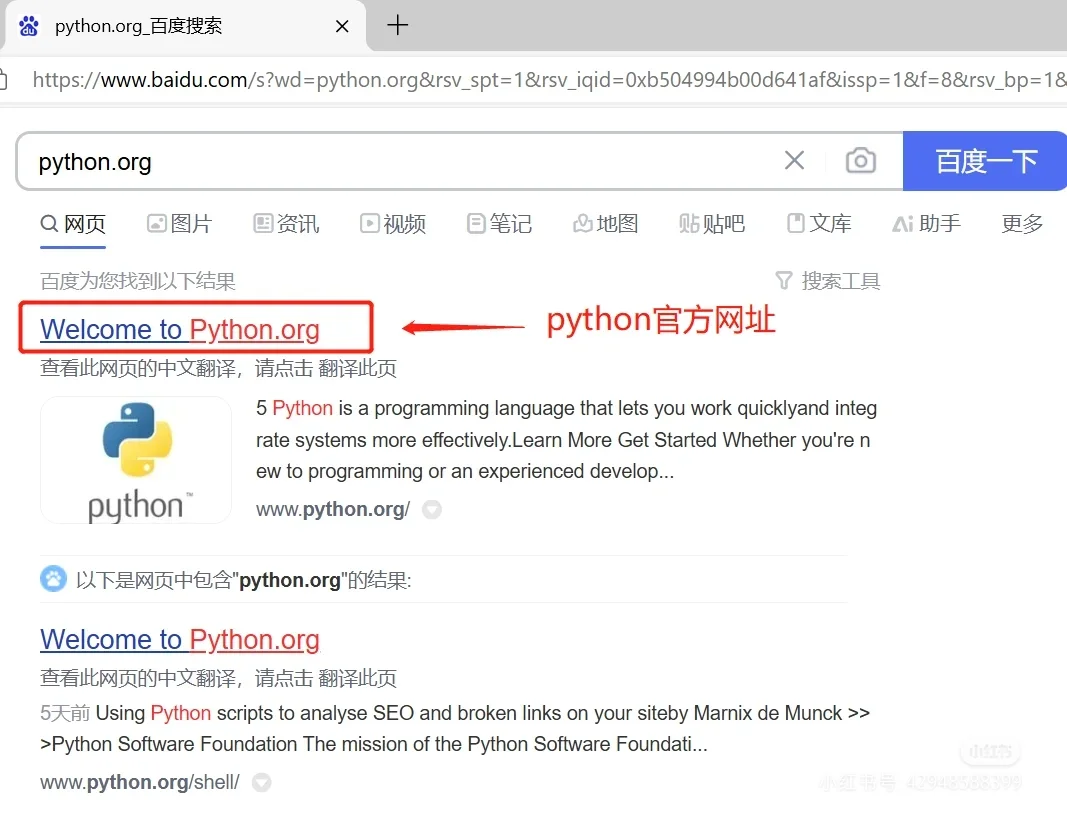Image resolution: width=1067 pixels, height=824 pixels.
Task: Expand the arrow next to www.python.org/shell/
Action: coord(261,782)
